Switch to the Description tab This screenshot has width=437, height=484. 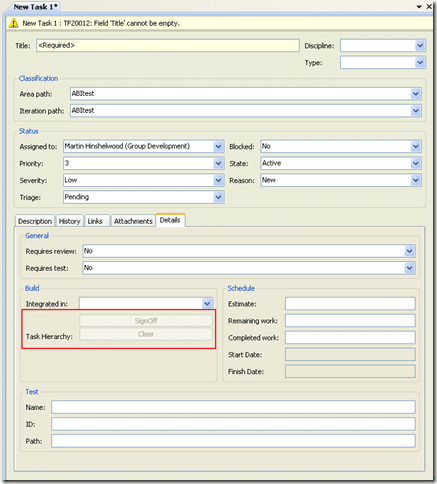(x=35, y=221)
